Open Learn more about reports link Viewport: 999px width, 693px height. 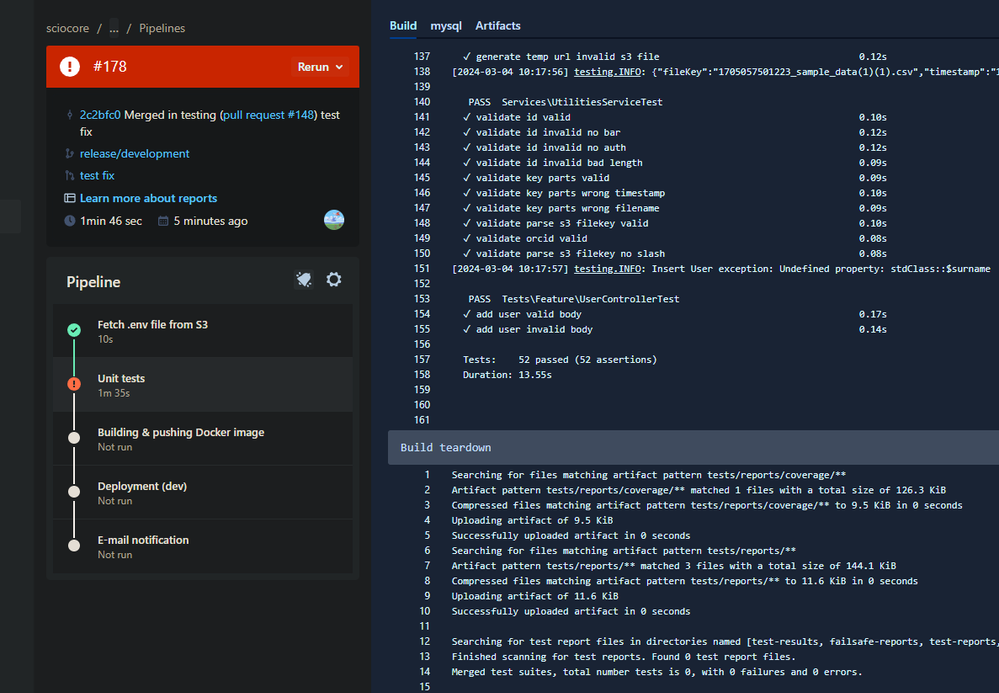coord(148,198)
